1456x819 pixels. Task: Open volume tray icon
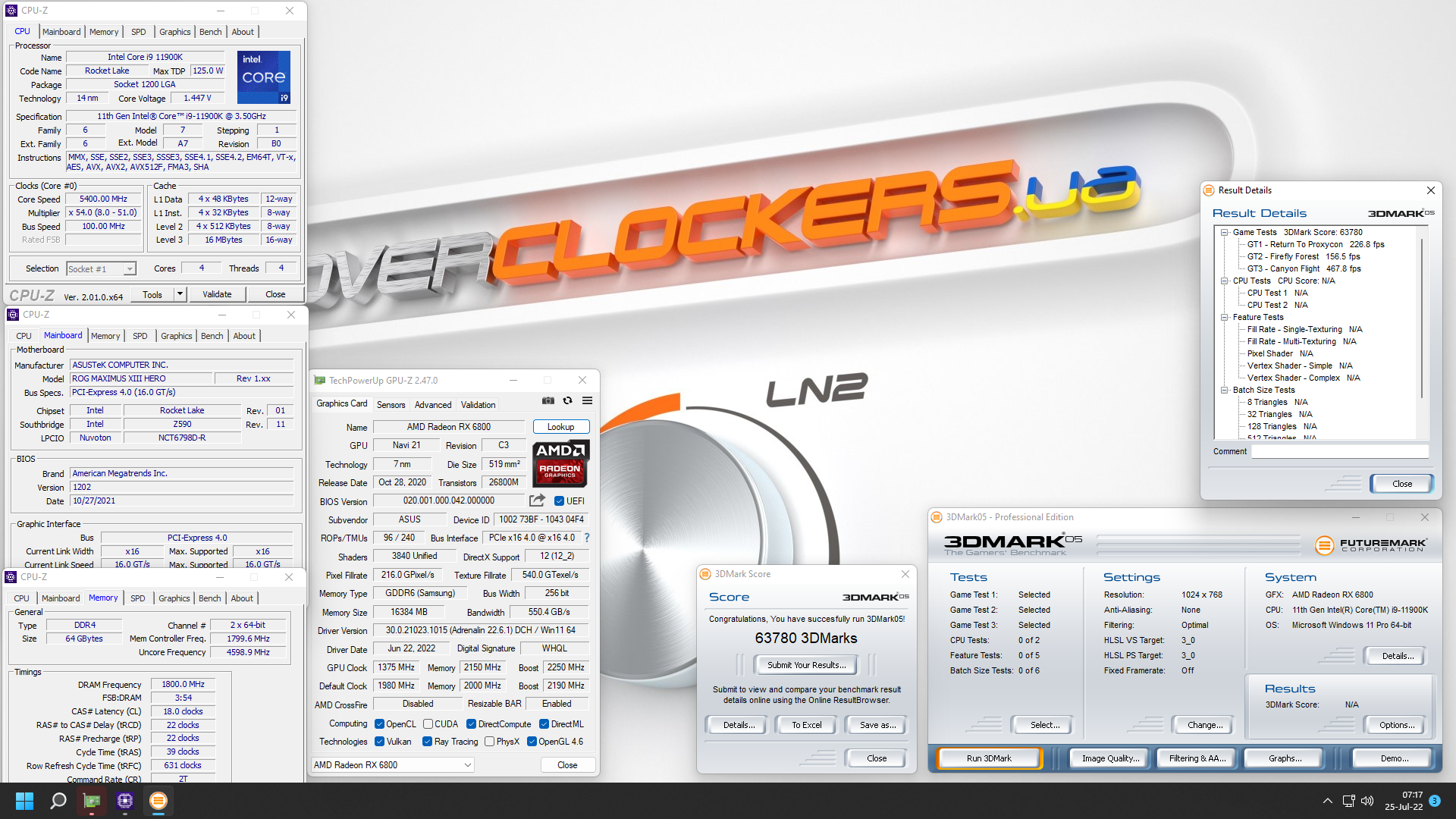click(x=1367, y=801)
